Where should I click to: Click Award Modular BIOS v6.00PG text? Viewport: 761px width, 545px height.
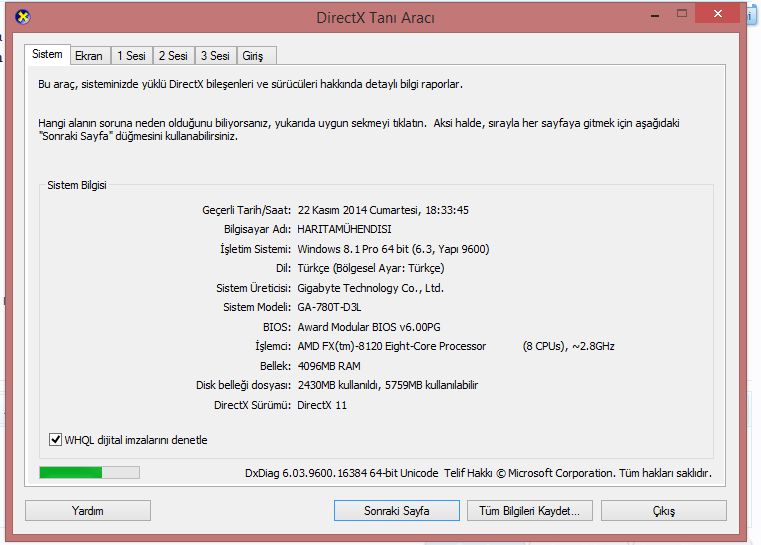pyautogui.click(x=369, y=327)
